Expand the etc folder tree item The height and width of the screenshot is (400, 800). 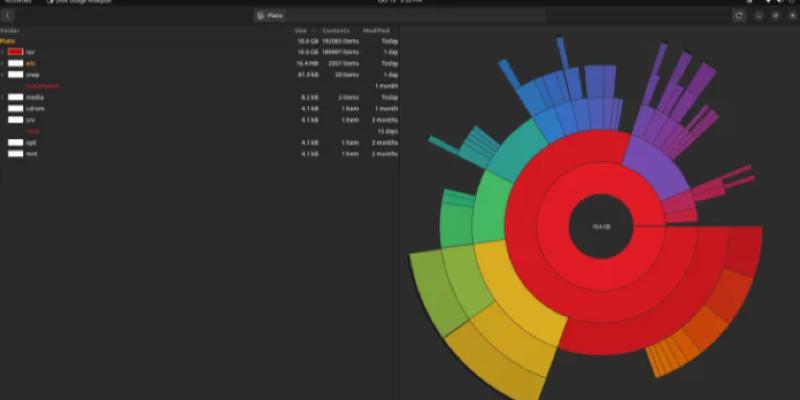3,62
